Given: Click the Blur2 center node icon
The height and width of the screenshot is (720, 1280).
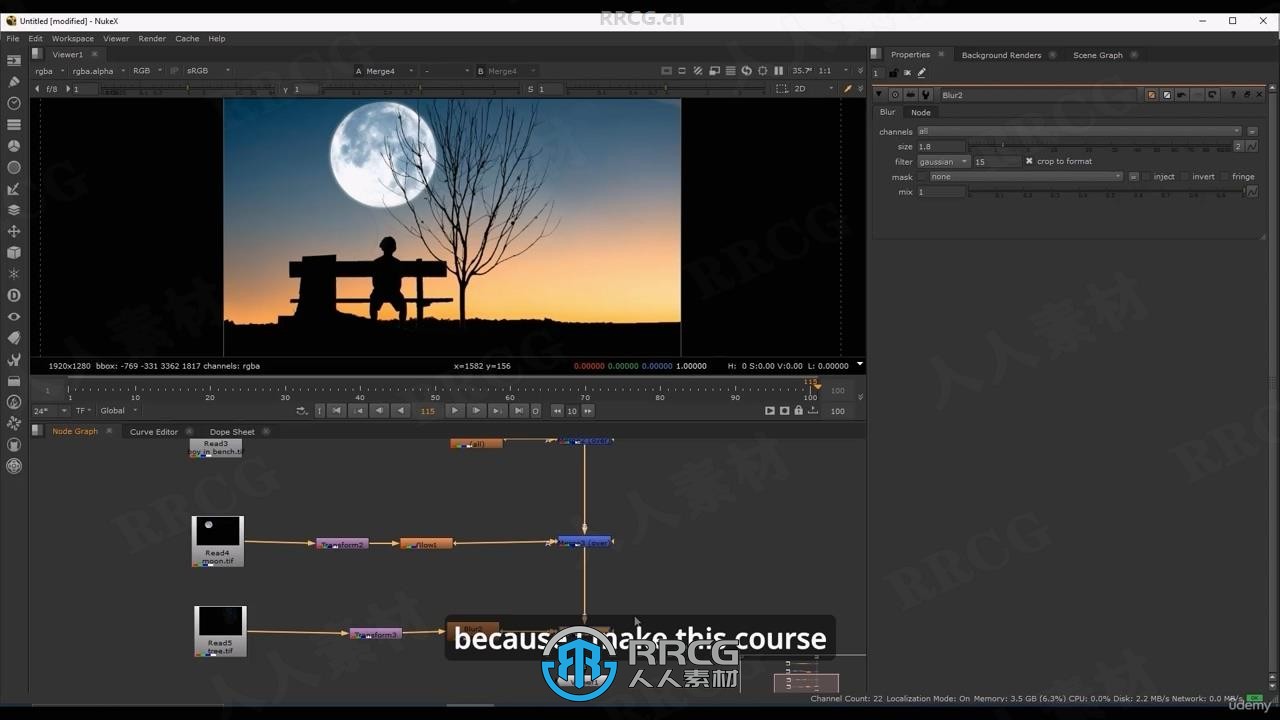Looking at the screenshot, I should coord(895,95).
